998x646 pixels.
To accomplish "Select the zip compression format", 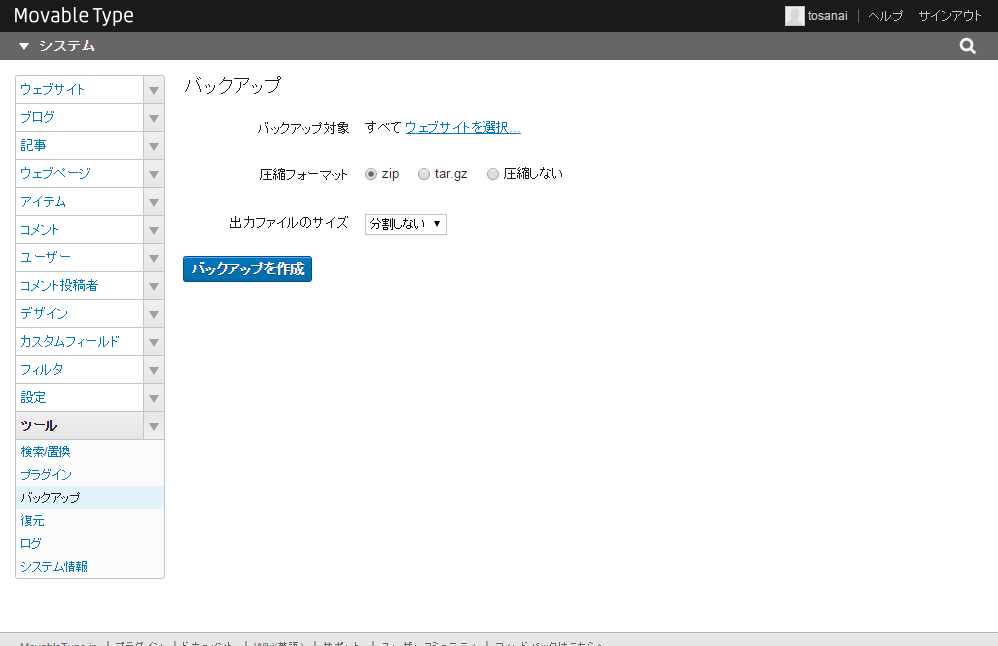I will point(371,174).
